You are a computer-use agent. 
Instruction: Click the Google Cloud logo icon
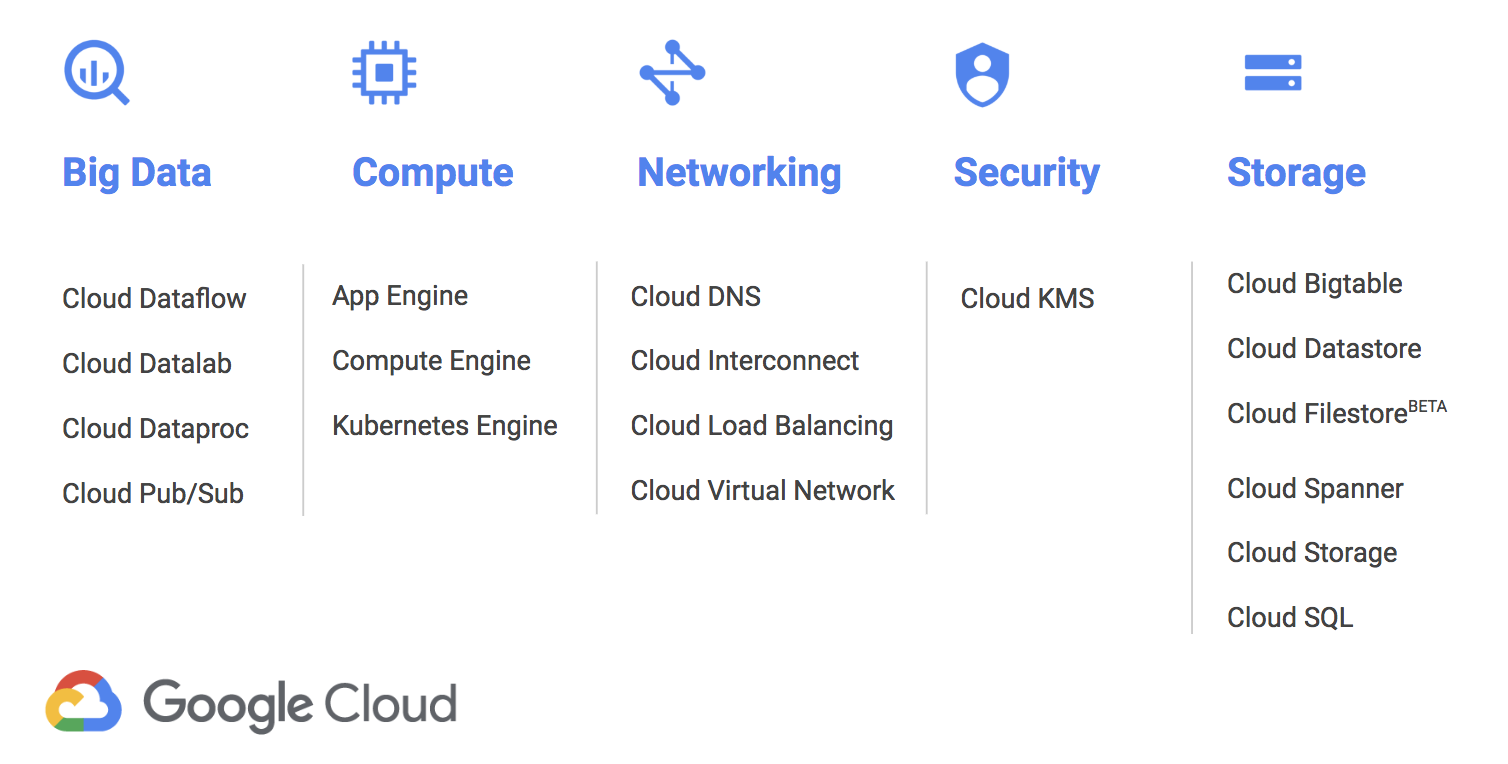click(x=84, y=701)
